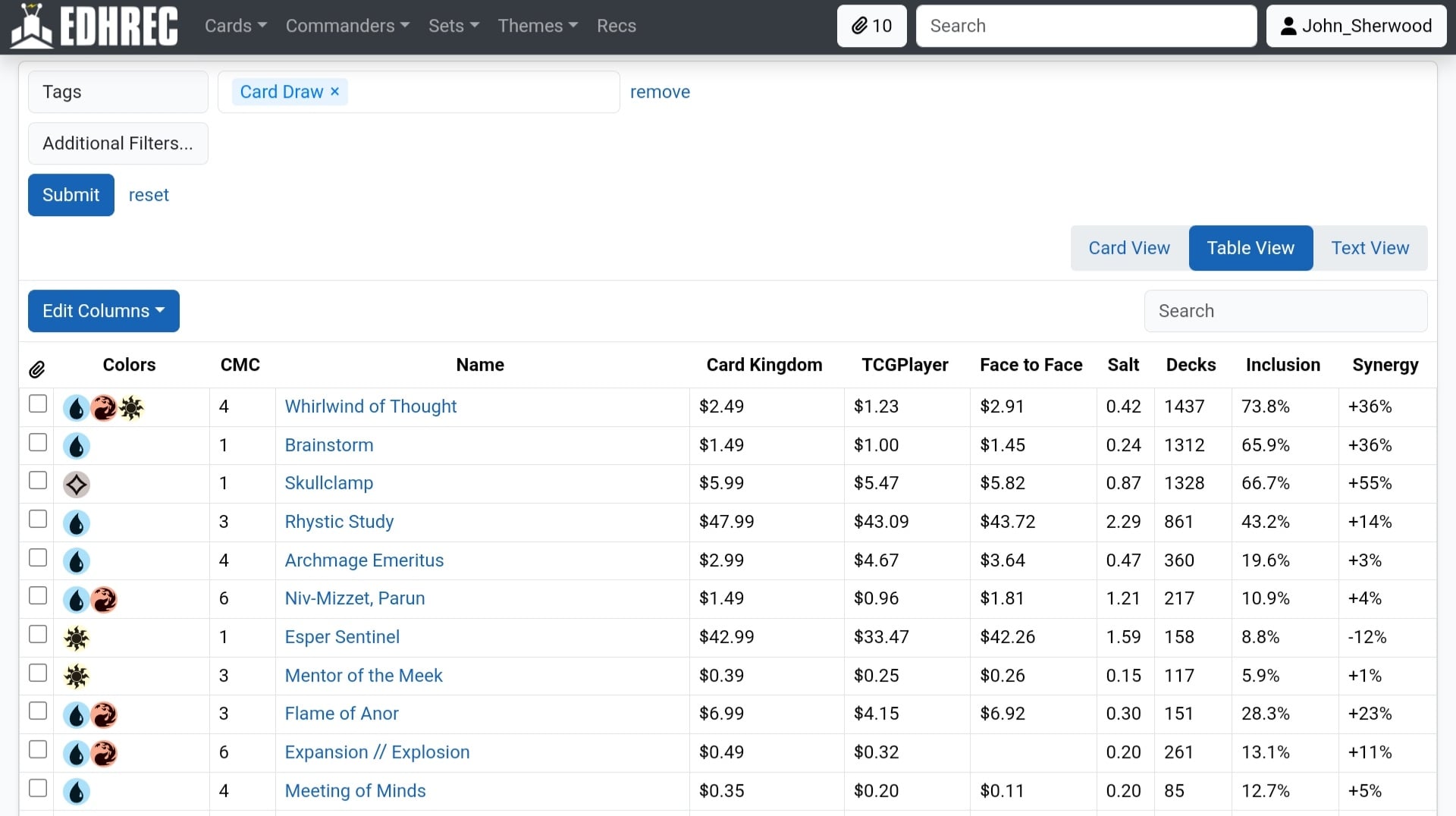
Task: Click the user profile icon for John_Sherwood
Action: [x=1288, y=27]
